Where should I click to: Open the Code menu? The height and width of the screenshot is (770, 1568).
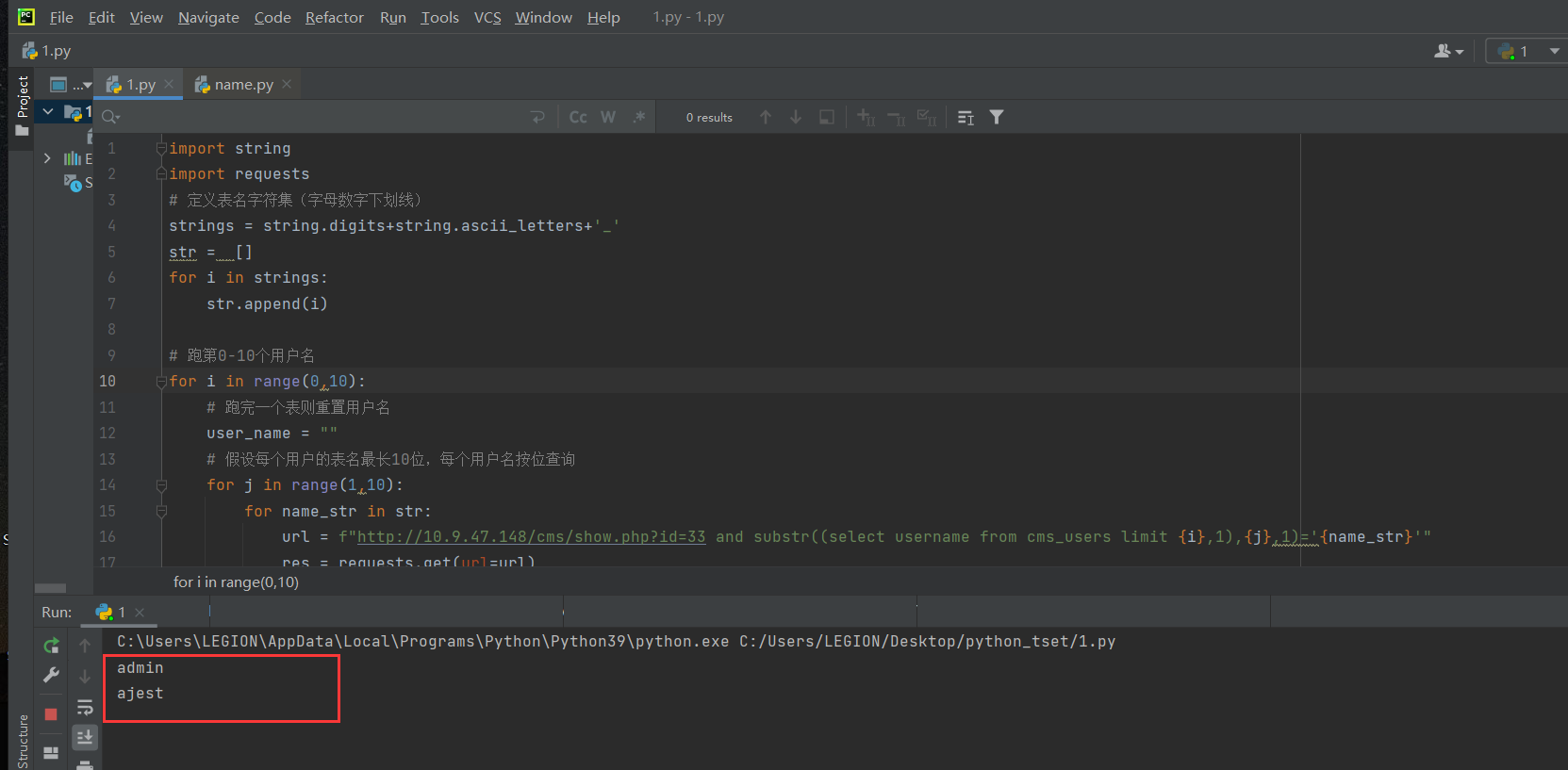click(272, 17)
